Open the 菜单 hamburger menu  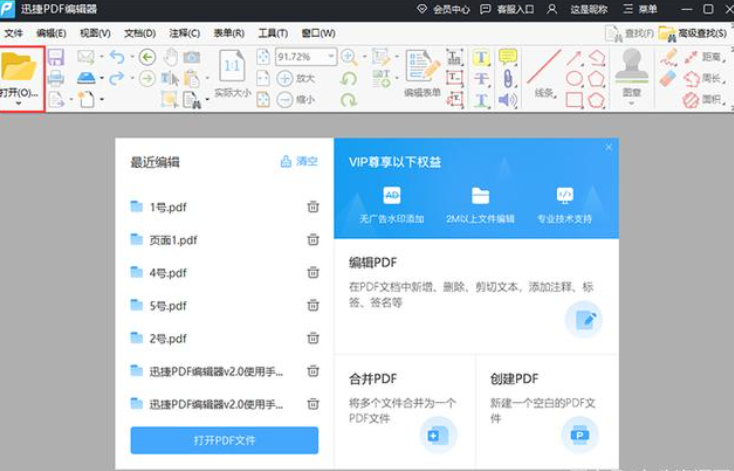tap(640, 9)
